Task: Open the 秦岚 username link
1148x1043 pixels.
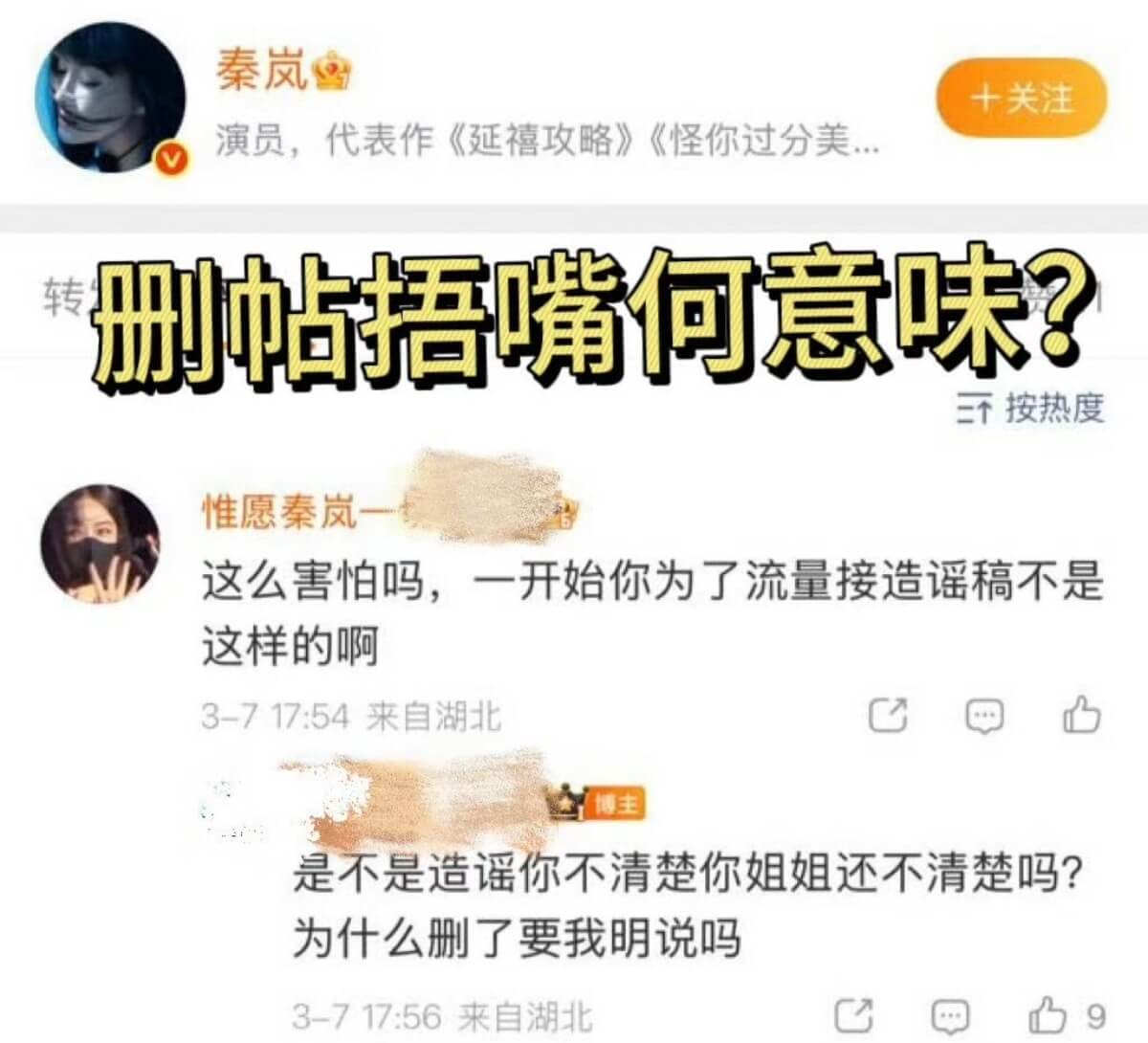Action: [x=259, y=72]
